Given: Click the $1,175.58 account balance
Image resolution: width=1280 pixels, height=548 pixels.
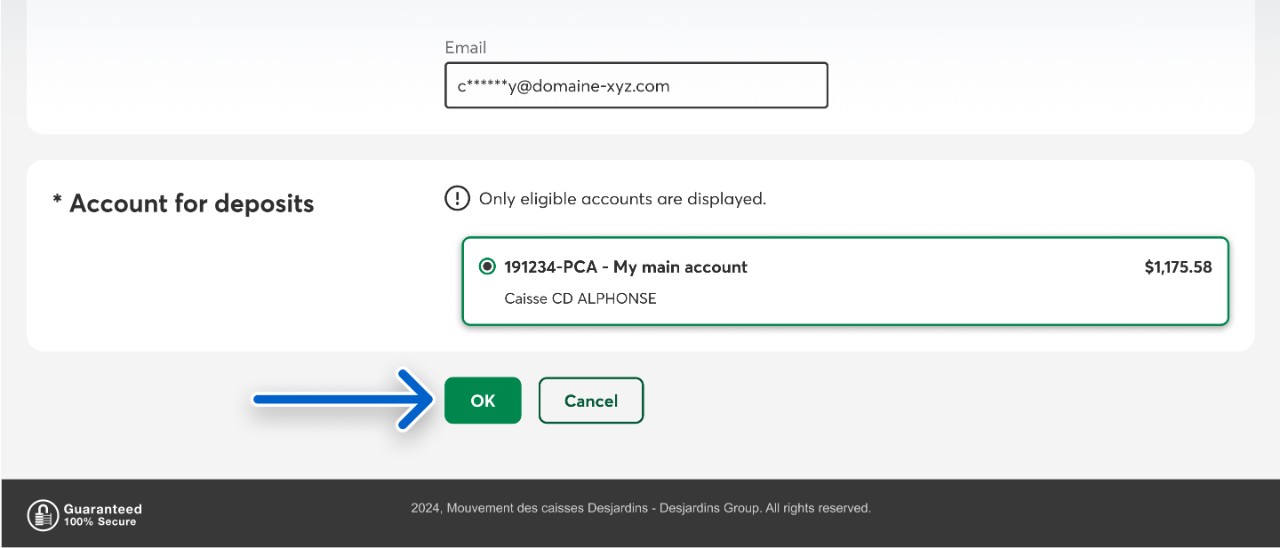Looking at the screenshot, I should point(1178,267).
